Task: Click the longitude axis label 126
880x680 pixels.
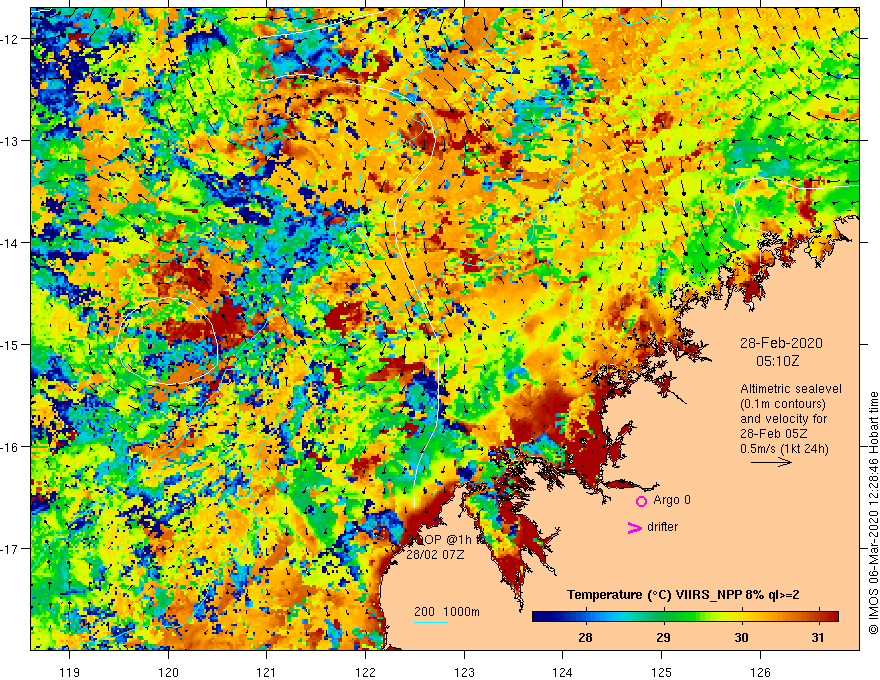Action: [x=760, y=672]
